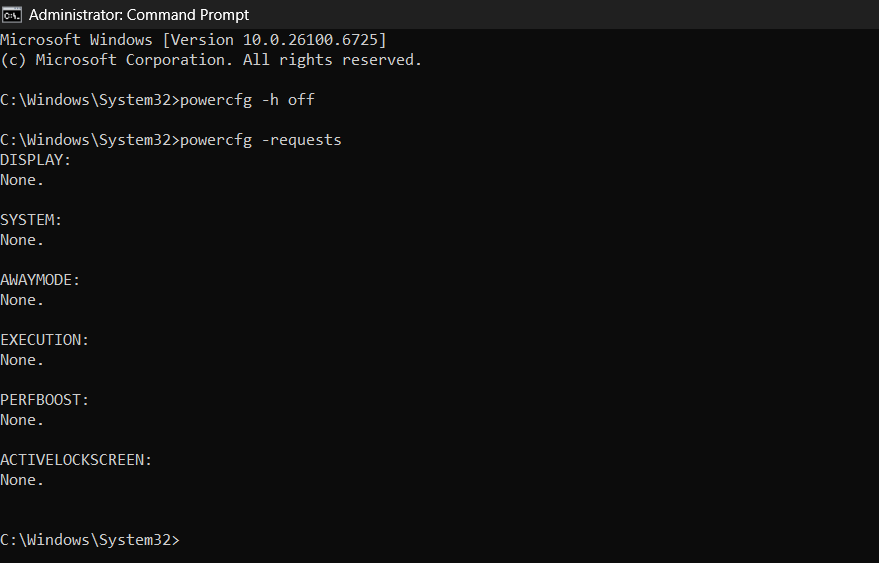Image resolution: width=879 pixels, height=563 pixels.
Task: Click the word 'off' in the hibernate command
Action: click(302, 100)
